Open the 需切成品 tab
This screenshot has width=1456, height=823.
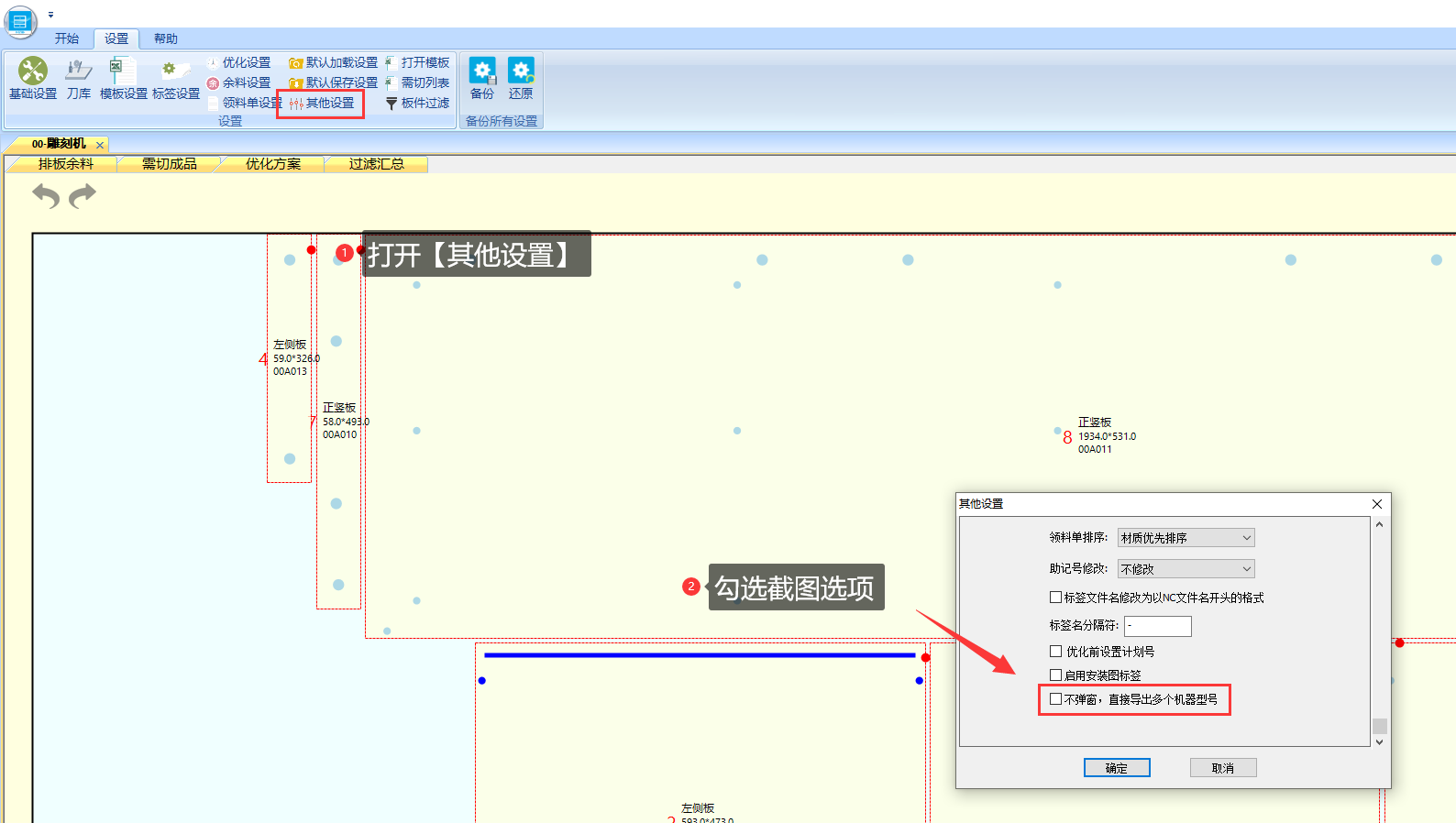click(170, 164)
